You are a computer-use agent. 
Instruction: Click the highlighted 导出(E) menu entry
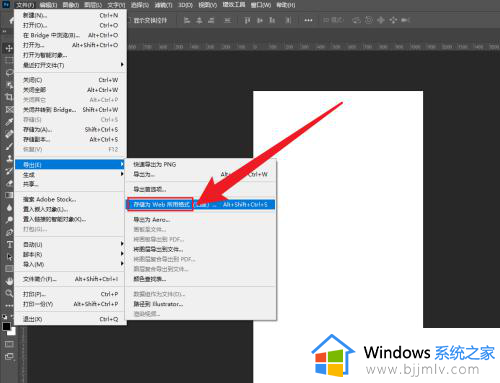70,164
